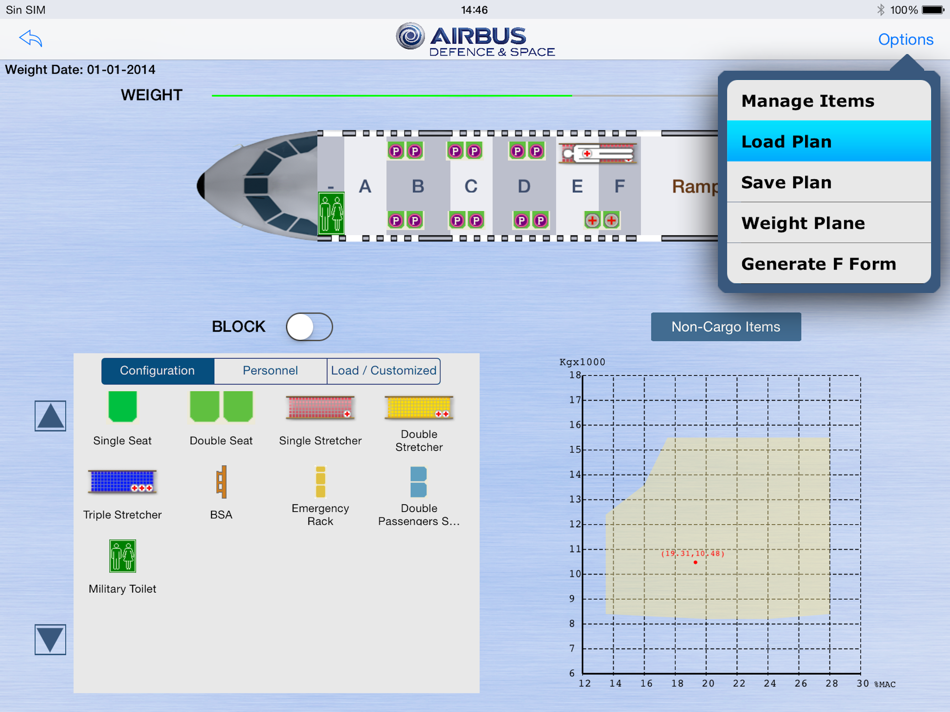This screenshot has height=712, width=950.
Task: Tap the lower double seat in section B
Action: click(405, 220)
